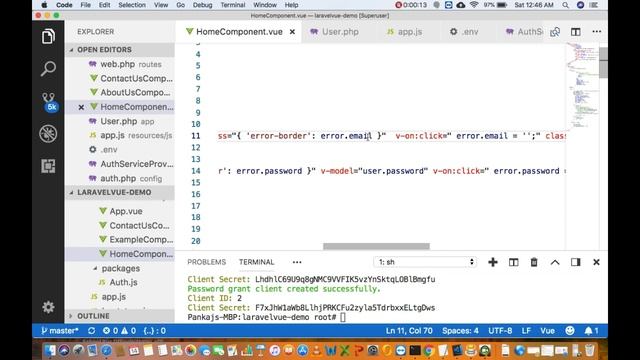Open the Debug view in activity bar
640x360 pixels.
point(48,134)
